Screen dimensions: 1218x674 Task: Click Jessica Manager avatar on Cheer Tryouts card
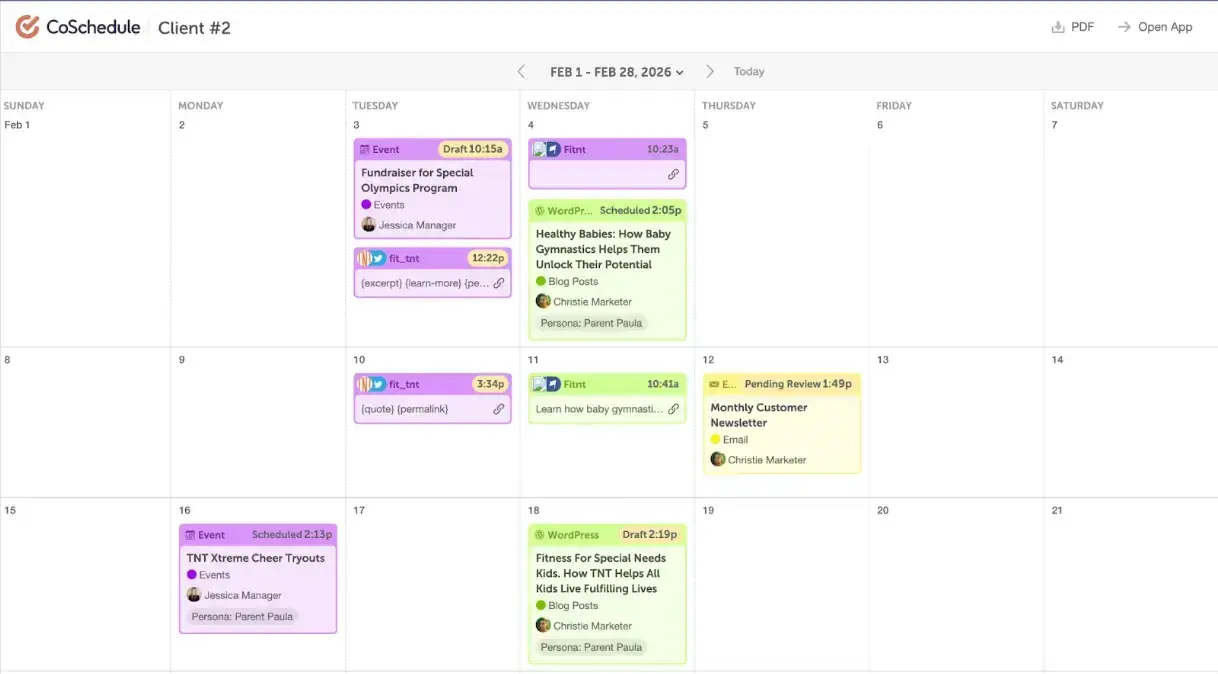point(194,595)
